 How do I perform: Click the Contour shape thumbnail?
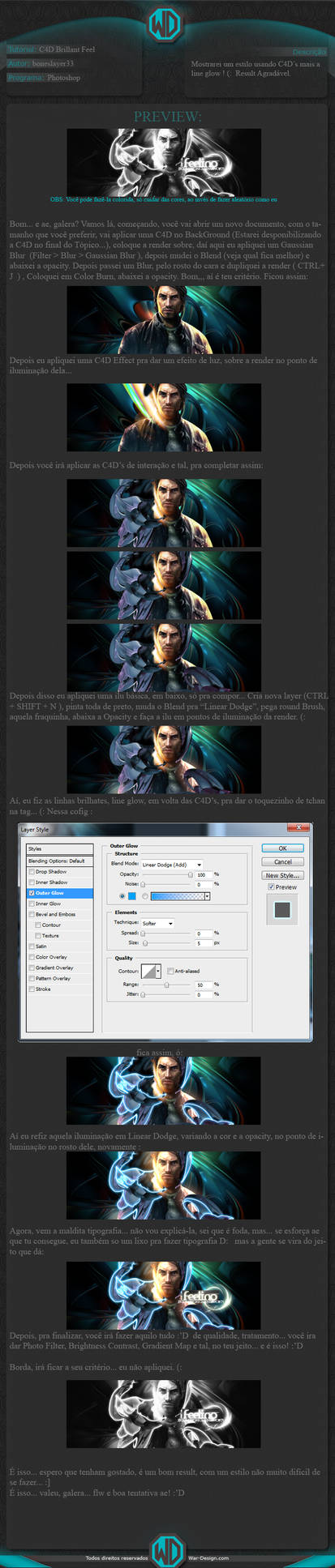pos(148,971)
